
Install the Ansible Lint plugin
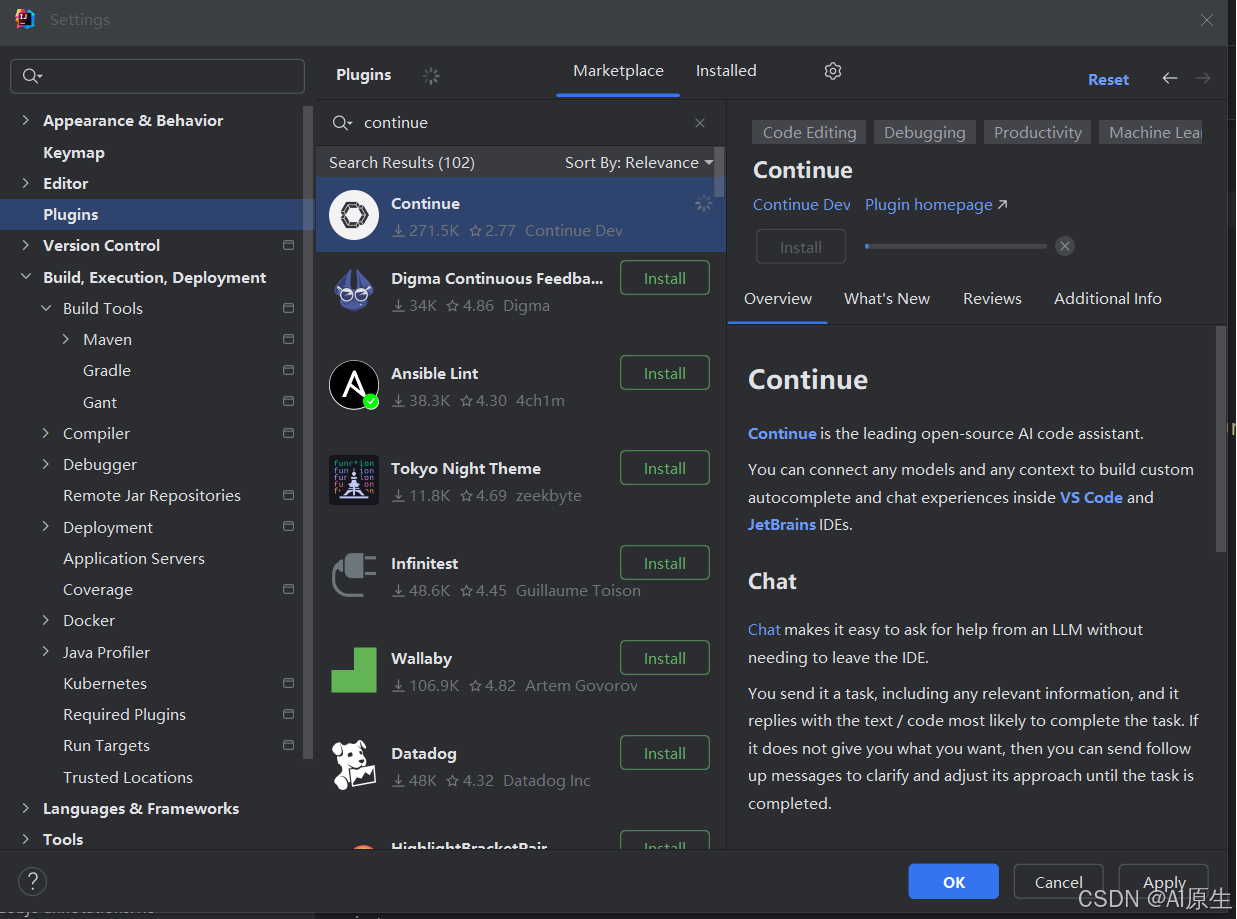(x=665, y=373)
